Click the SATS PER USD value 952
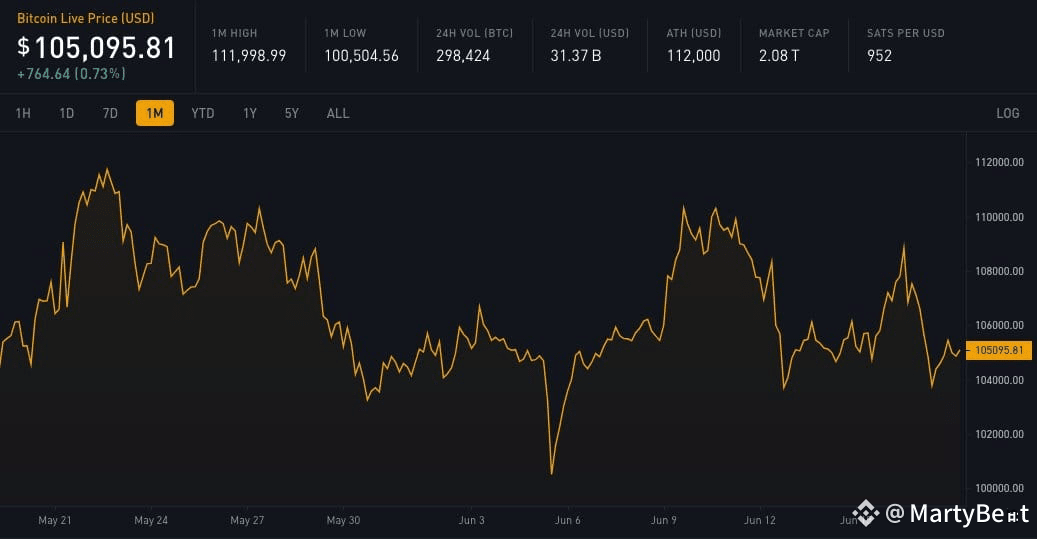1037x539 pixels. pyautogui.click(x=880, y=56)
